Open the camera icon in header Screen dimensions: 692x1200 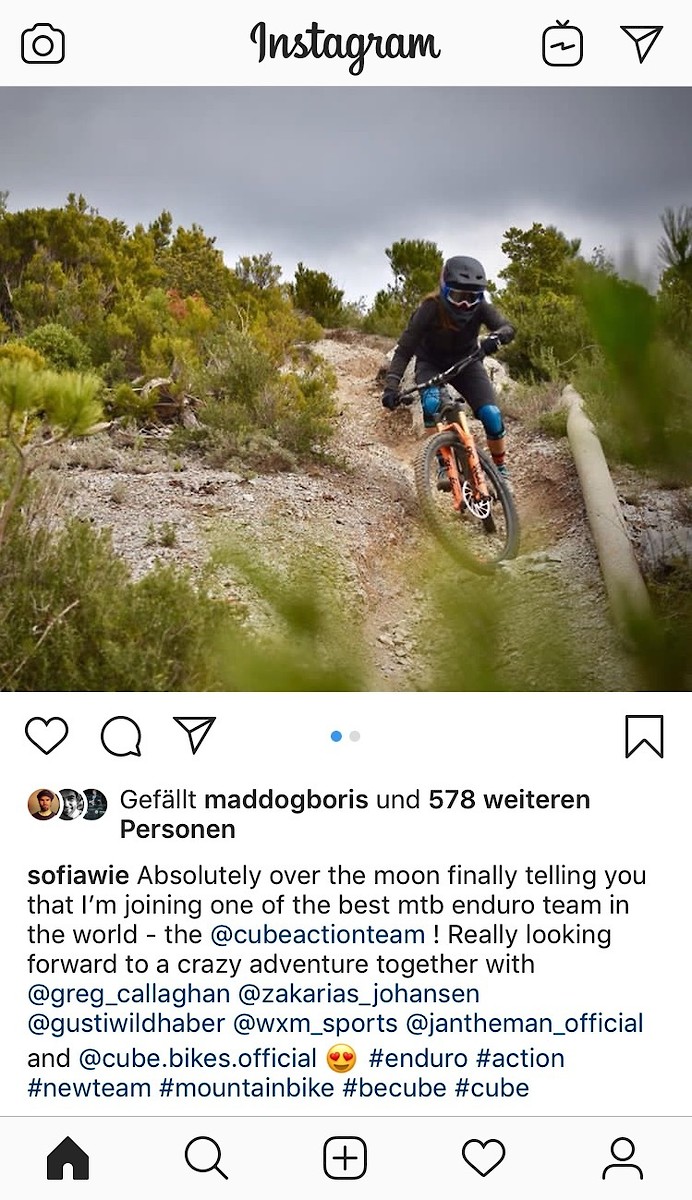tap(43, 44)
